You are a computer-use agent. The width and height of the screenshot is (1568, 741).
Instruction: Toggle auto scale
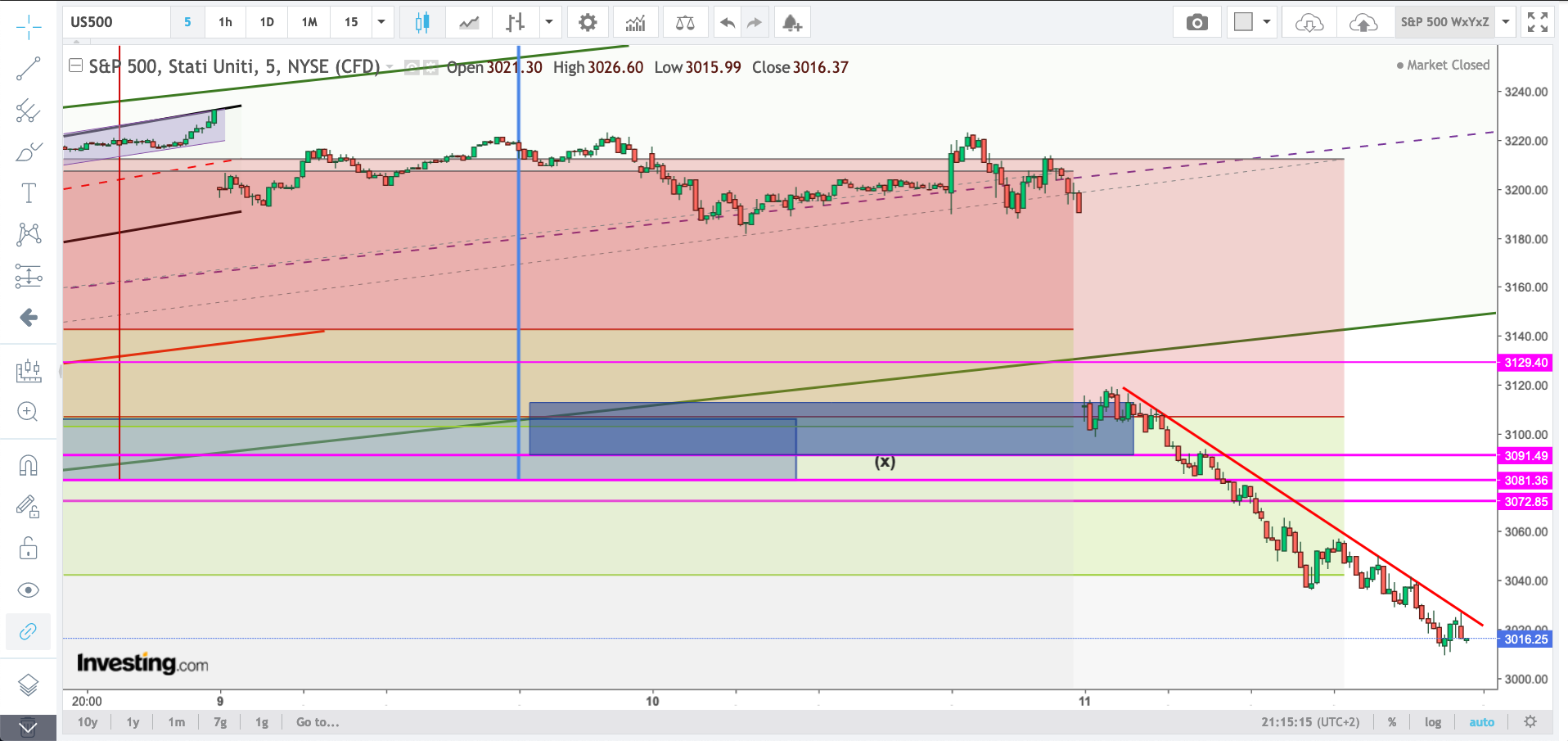coord(1481,722)
